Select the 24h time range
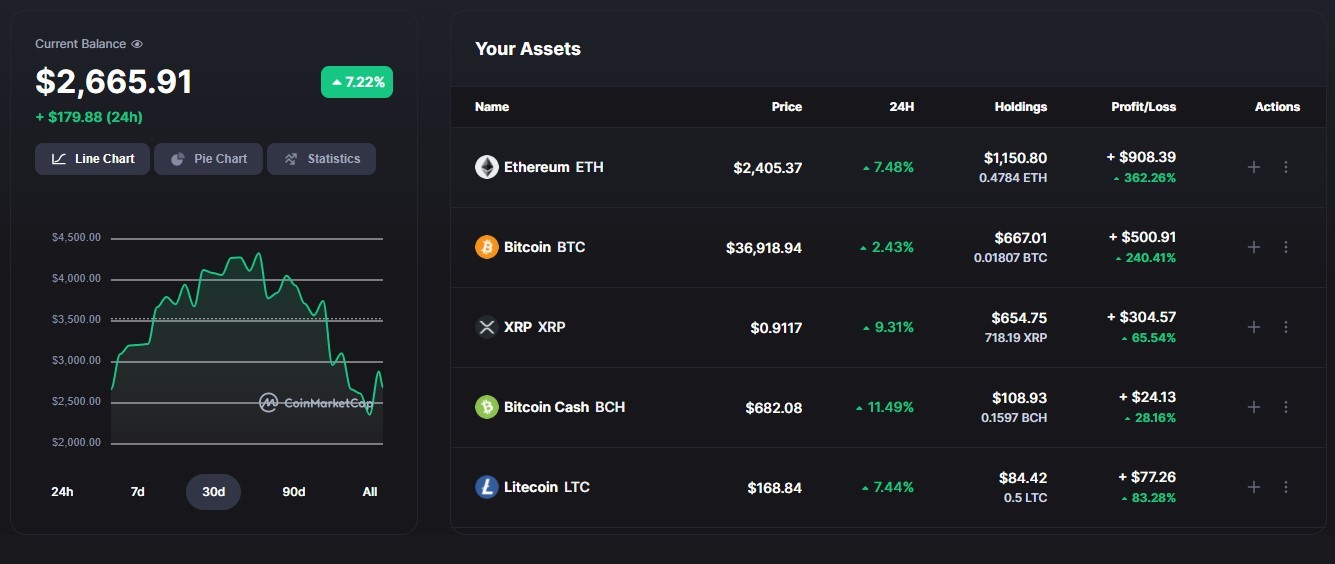The height and width of the screenshot is (564, 1335). pos(62,492)
